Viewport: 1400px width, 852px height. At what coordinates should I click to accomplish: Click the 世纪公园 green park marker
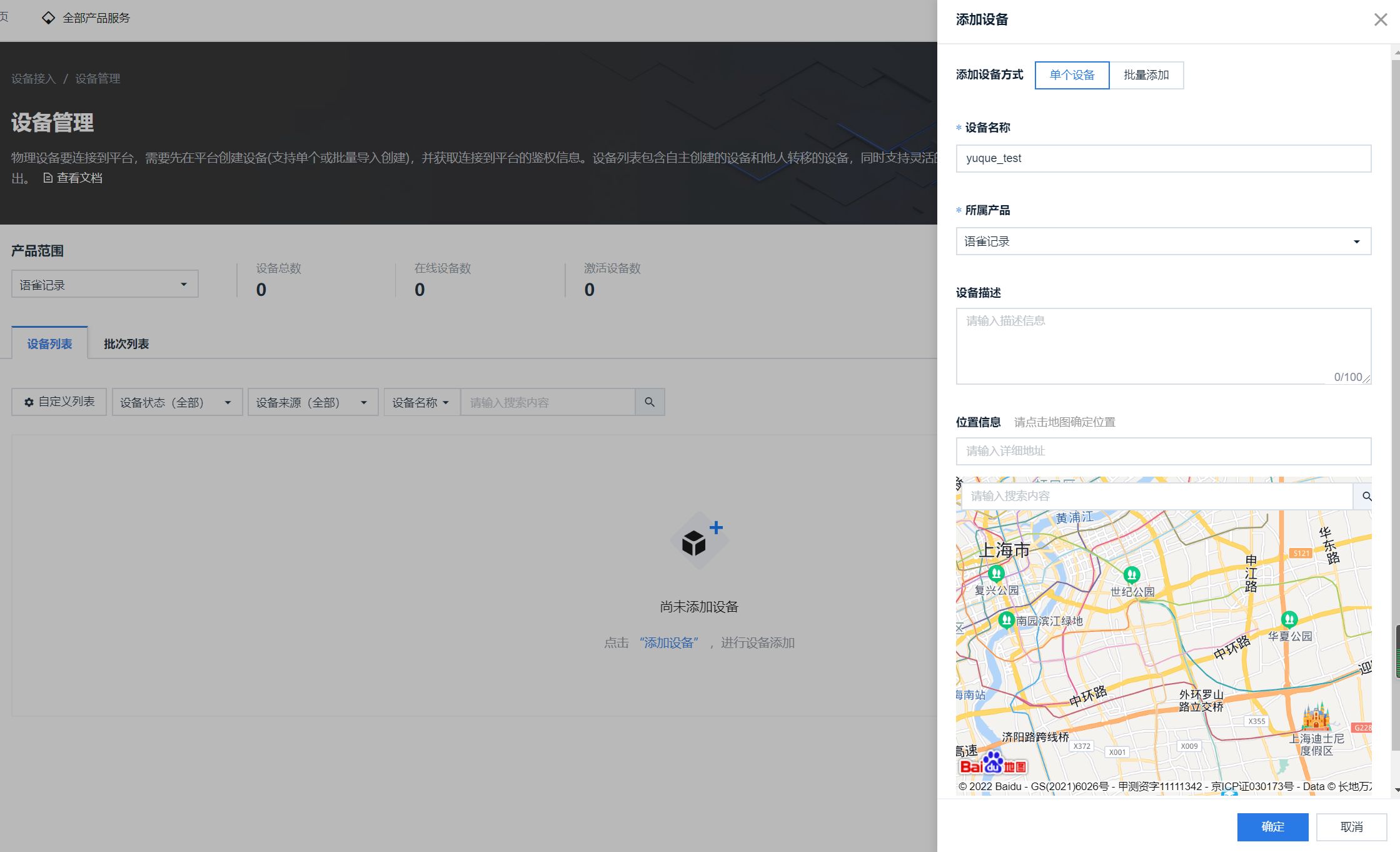tap(1131, 574)
